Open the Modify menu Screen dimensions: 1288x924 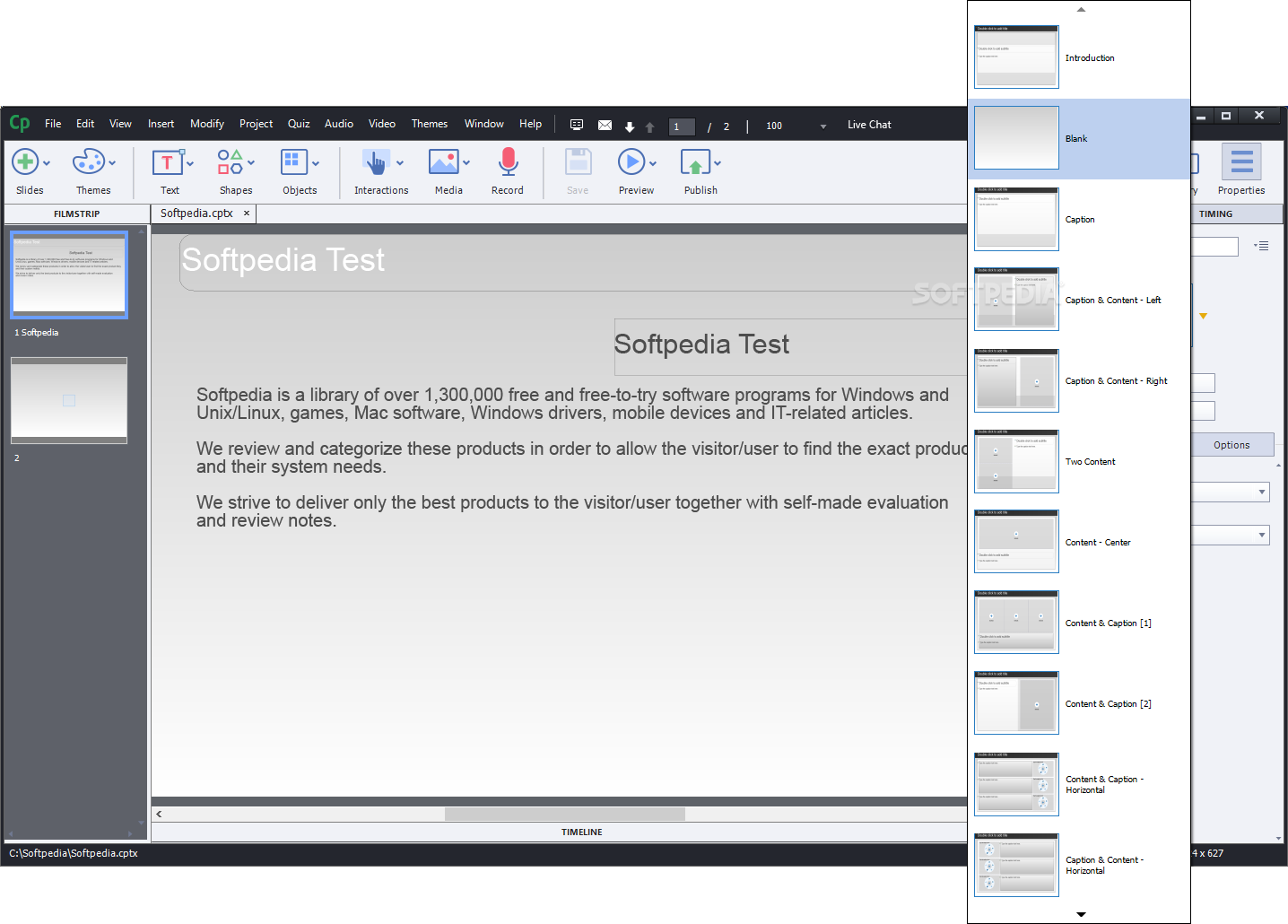coord(207,124)
